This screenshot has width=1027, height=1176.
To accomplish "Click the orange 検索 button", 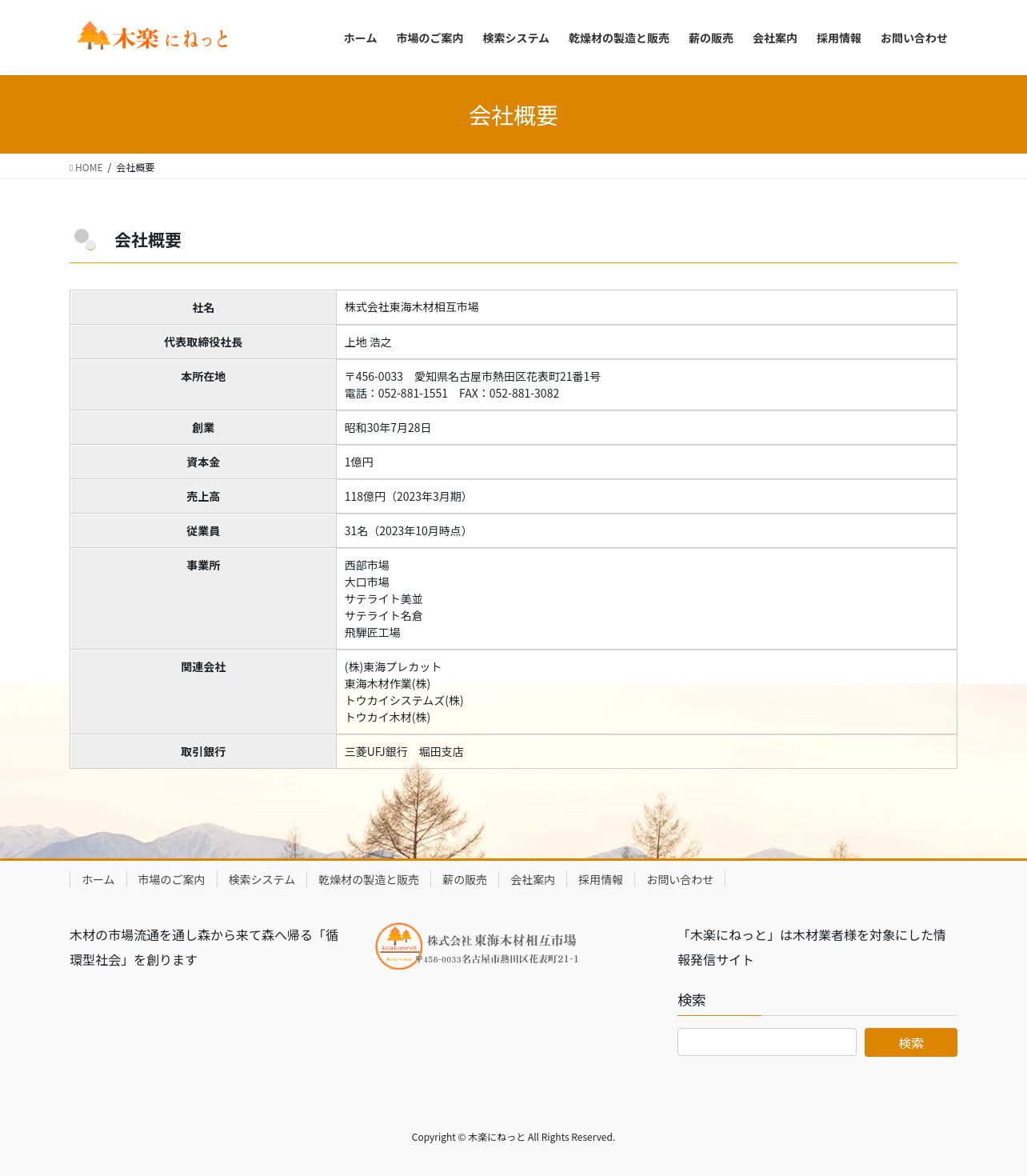I will [x=911, y=1042].
